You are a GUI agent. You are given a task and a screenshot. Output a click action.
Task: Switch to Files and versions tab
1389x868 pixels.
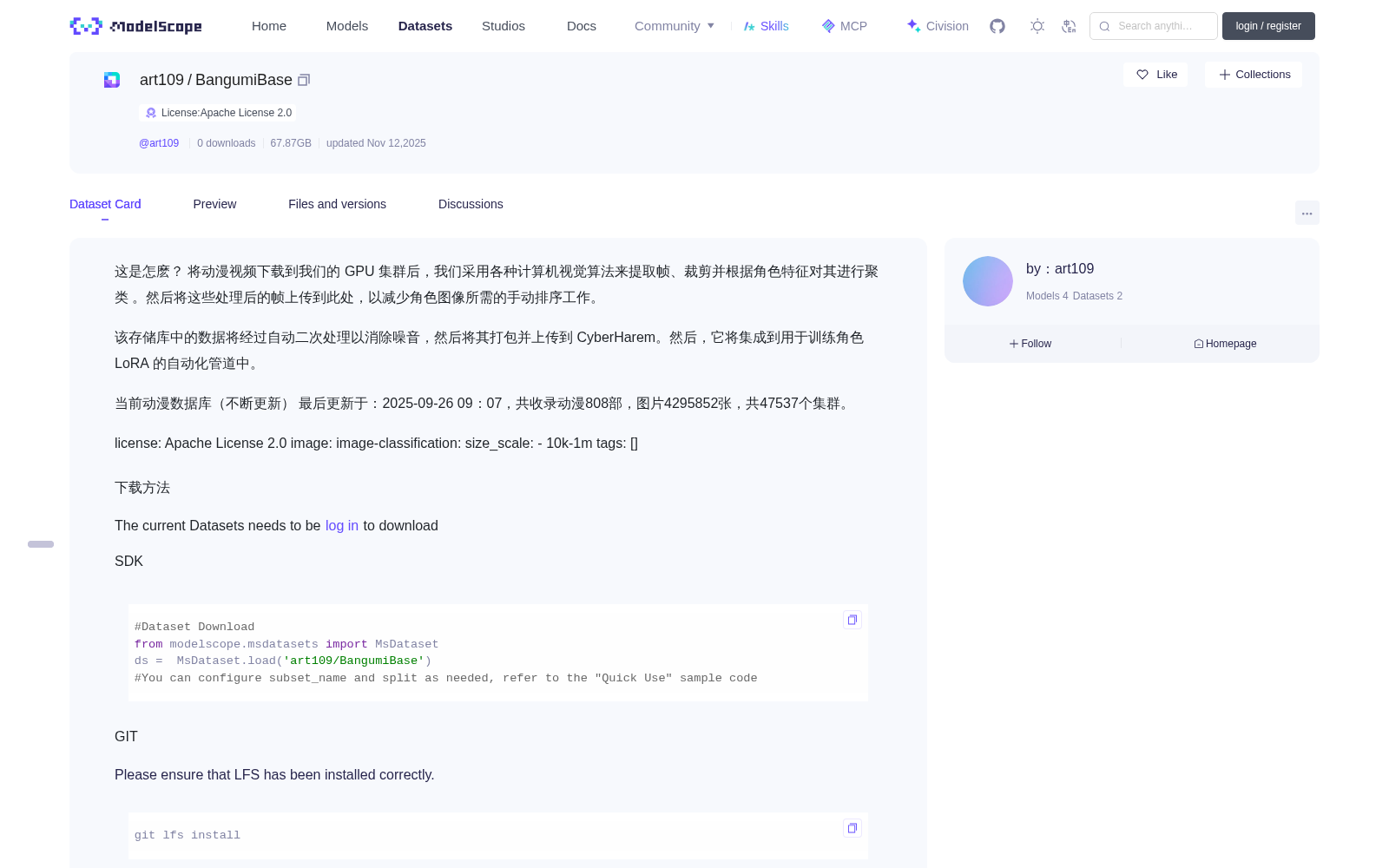click(x=337, y=204)
